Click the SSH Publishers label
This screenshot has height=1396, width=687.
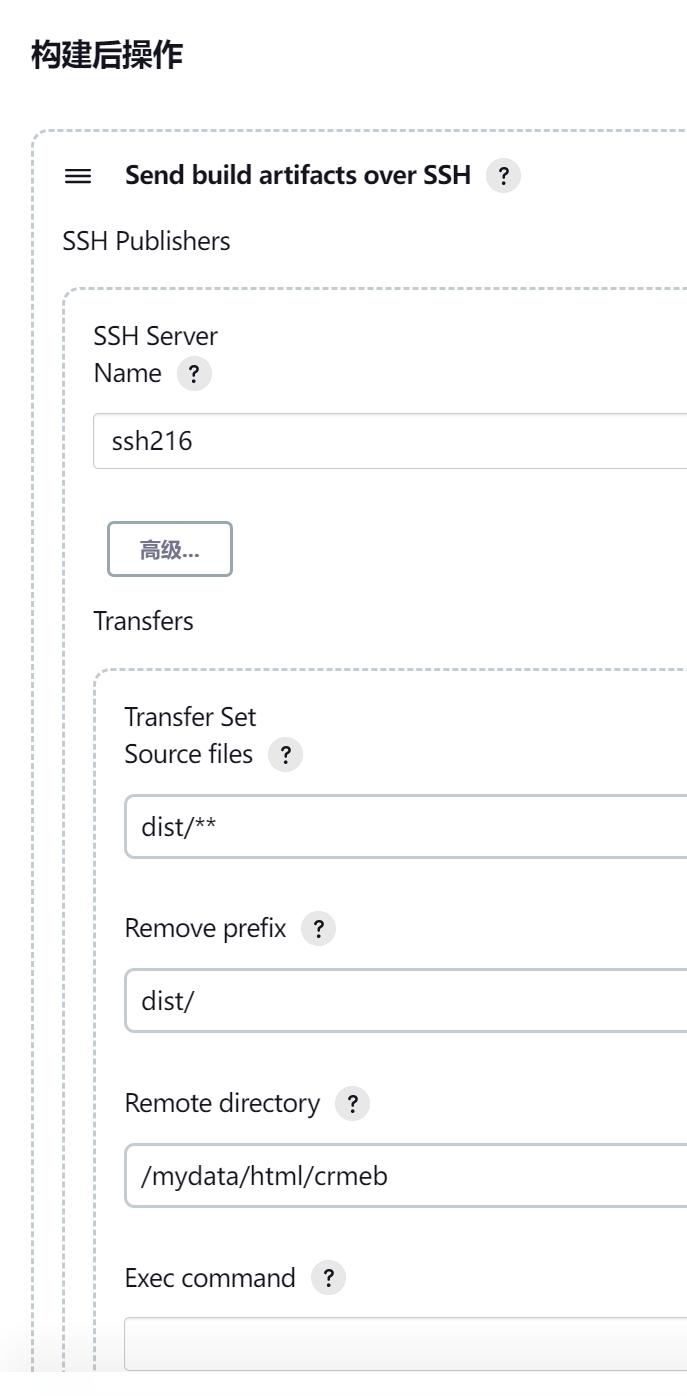[x=146, y=241]
